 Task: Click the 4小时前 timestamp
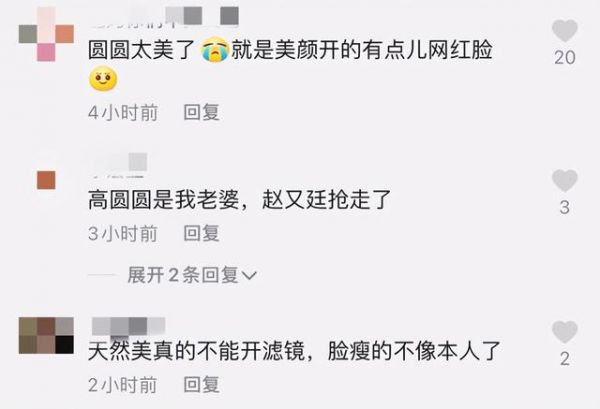click(x=123, y=113)
